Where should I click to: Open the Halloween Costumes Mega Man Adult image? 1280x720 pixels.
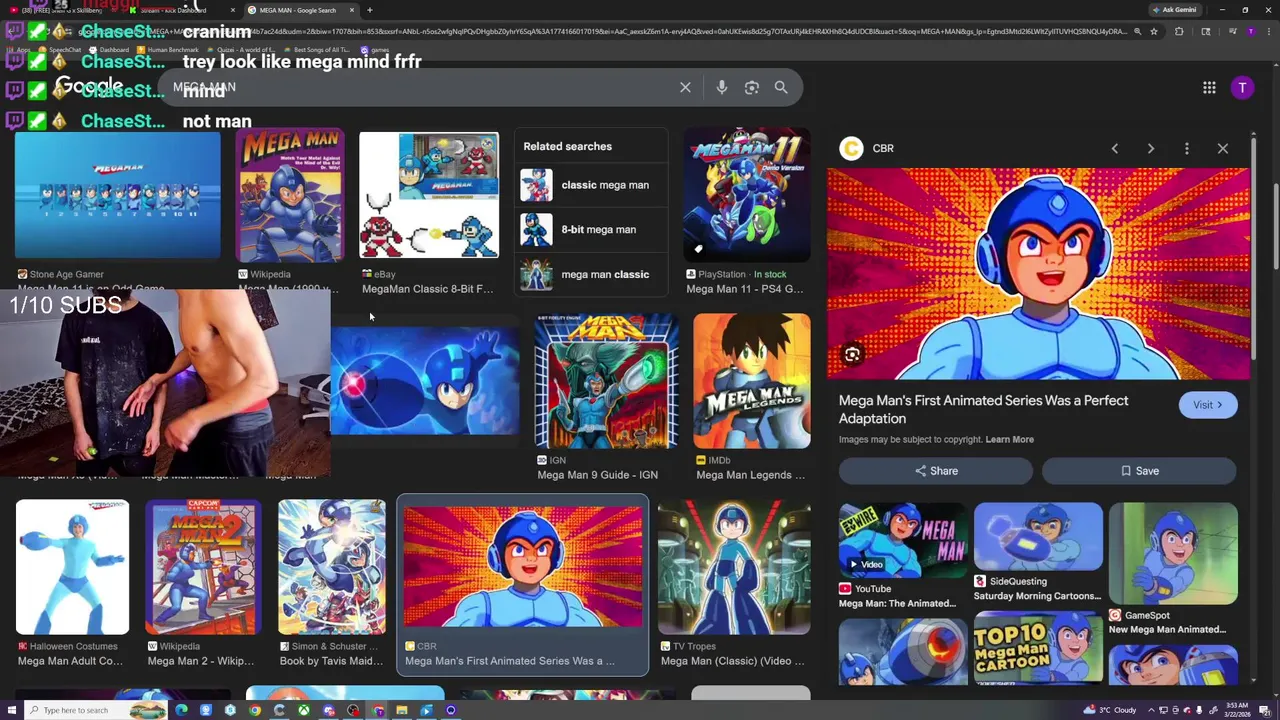[72, 567]
